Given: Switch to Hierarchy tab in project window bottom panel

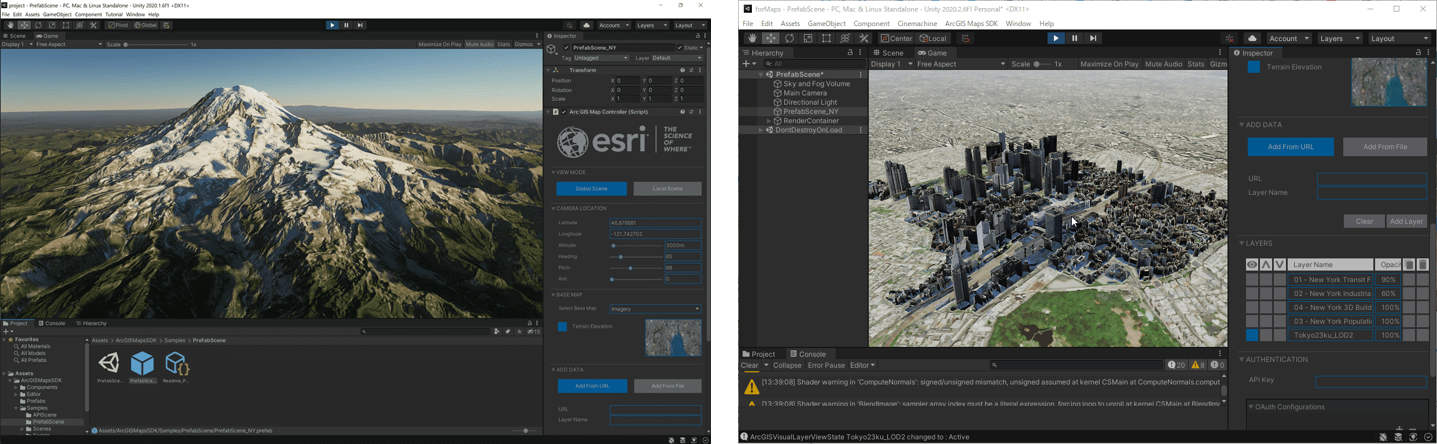Looking at the screenshot, I should pyautogui.click(x=91, y=323).
